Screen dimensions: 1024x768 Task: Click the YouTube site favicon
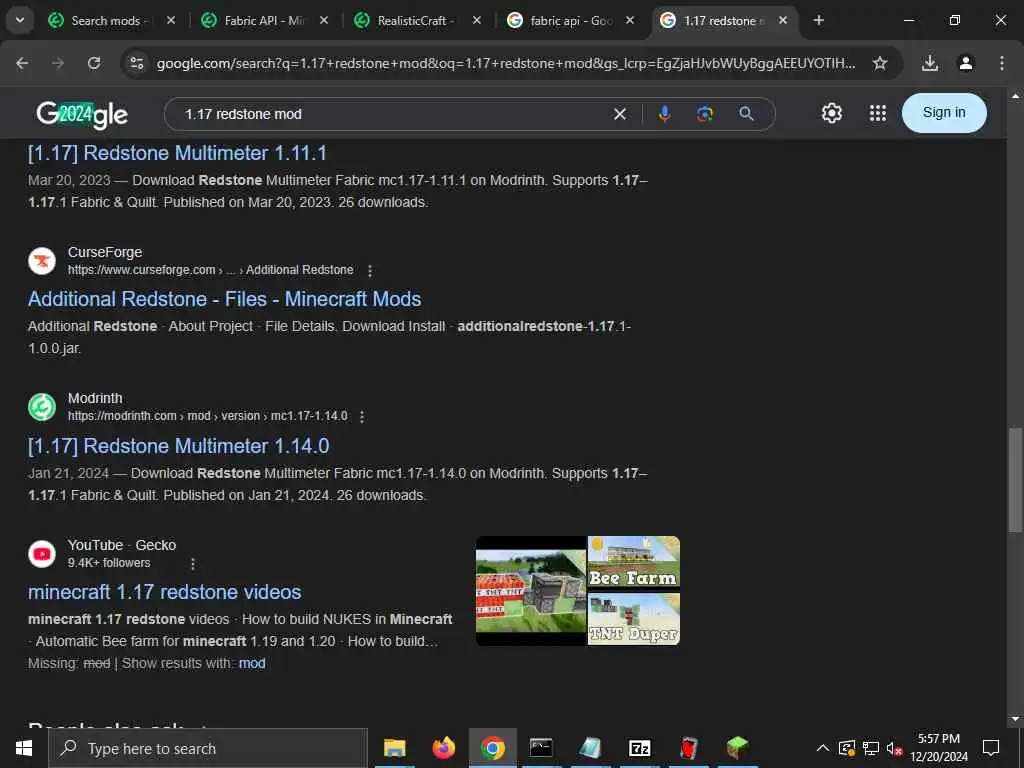pos(42,554)
